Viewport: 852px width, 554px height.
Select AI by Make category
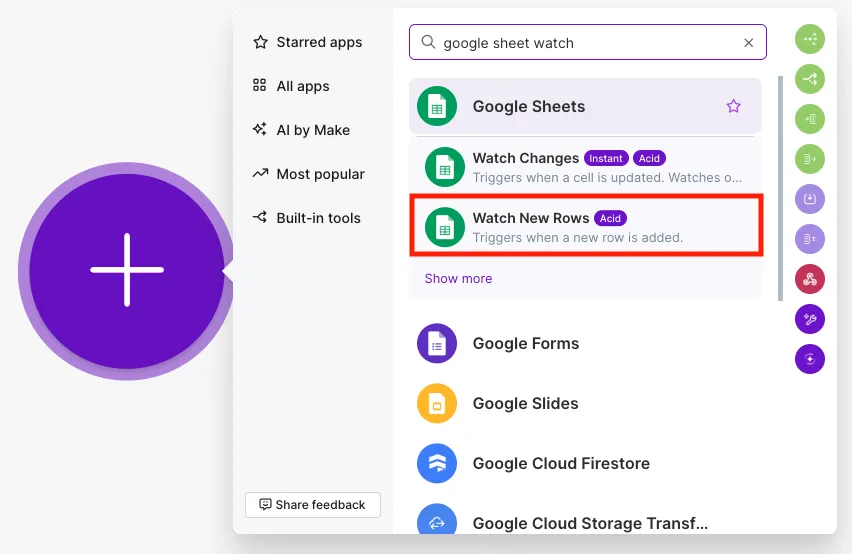[301, 130]
